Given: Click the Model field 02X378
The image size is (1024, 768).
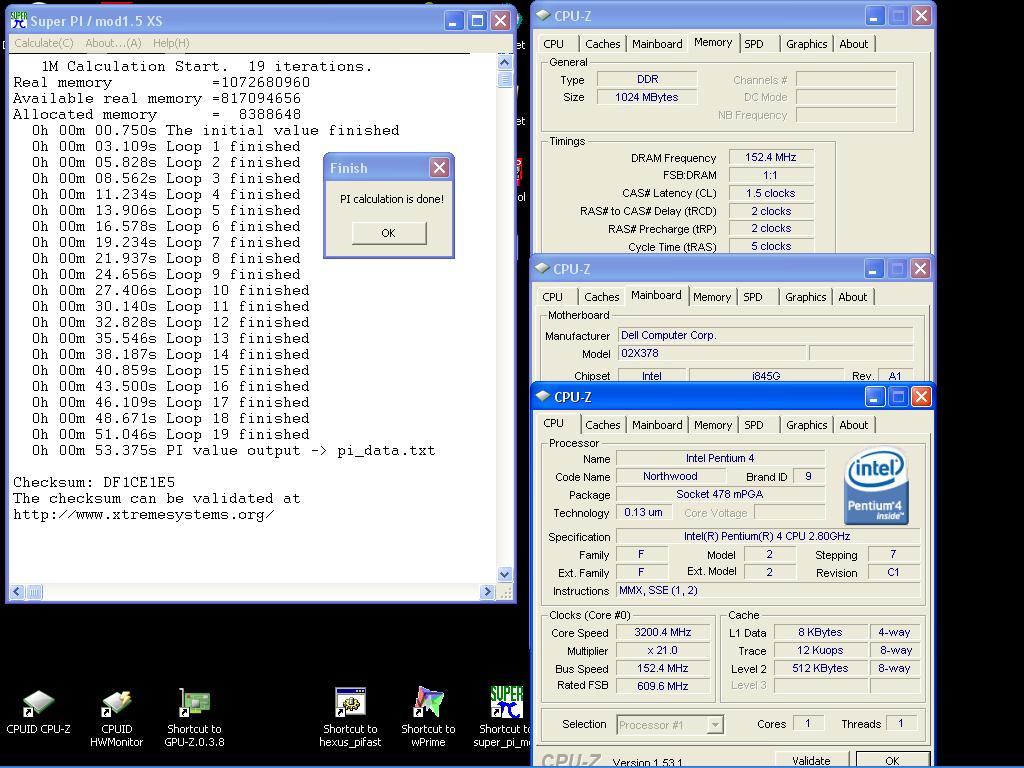Looking at the screenshot, I should (711, 353).
